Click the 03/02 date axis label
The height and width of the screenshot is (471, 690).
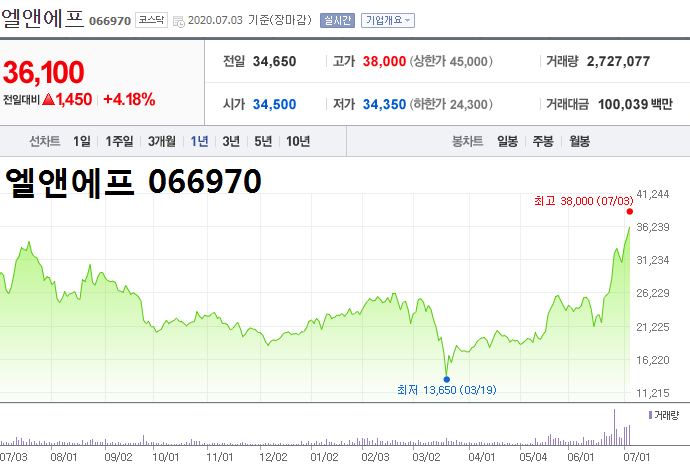[x=426, y=457]
